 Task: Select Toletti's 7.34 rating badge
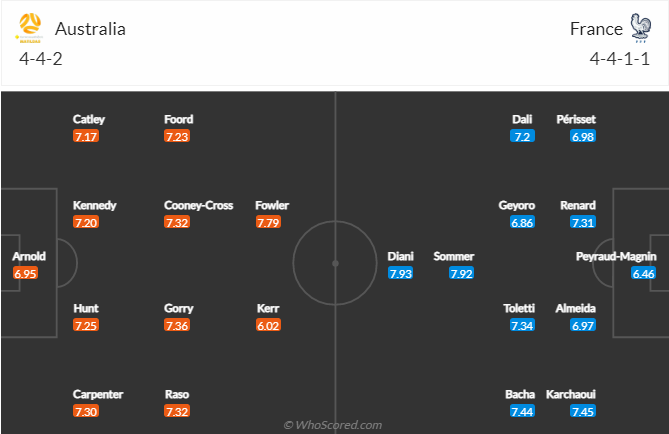click(522, 325)
